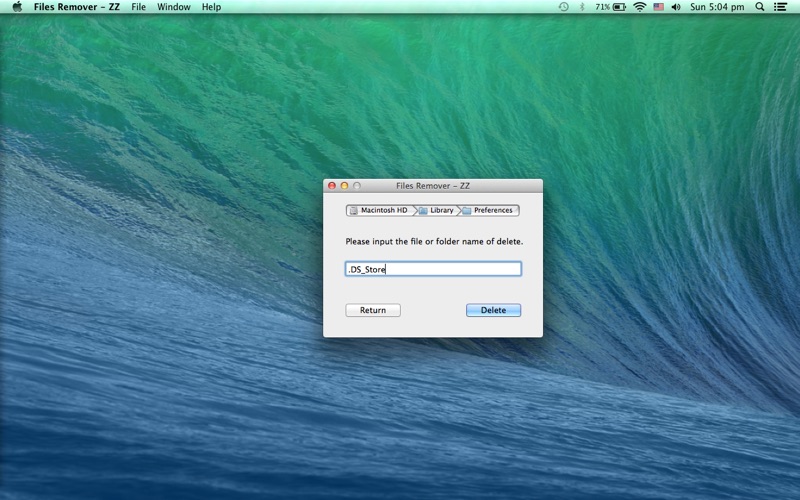Open Spotlight search magnifier
Viewport: 800px width, 500px height.
pos(760,7)
